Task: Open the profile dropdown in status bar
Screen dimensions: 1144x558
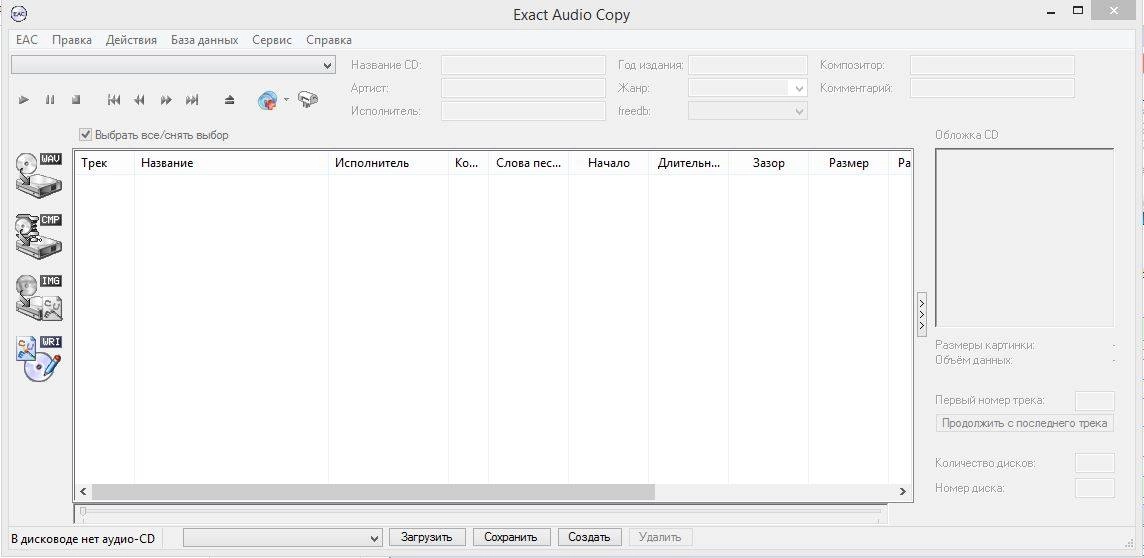Action: point(282,538)
